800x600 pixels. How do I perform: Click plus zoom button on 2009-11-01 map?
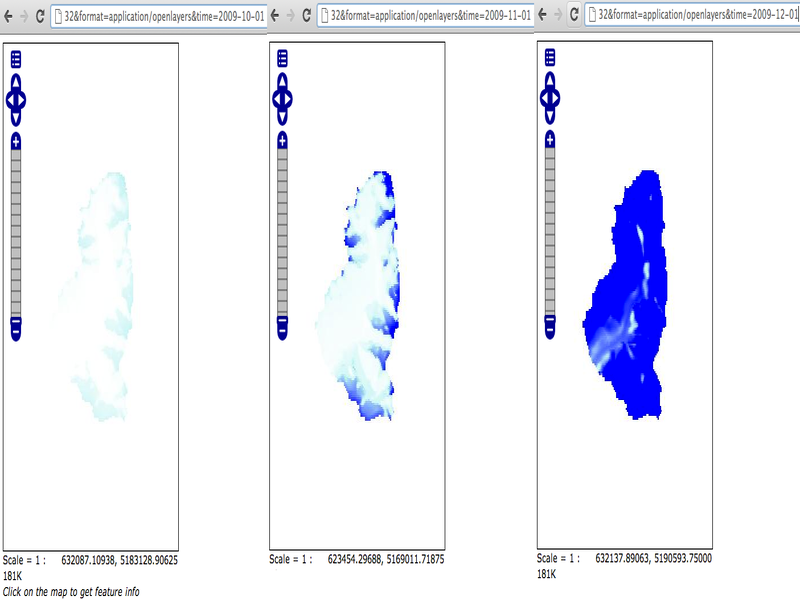(x=282, y=142)
